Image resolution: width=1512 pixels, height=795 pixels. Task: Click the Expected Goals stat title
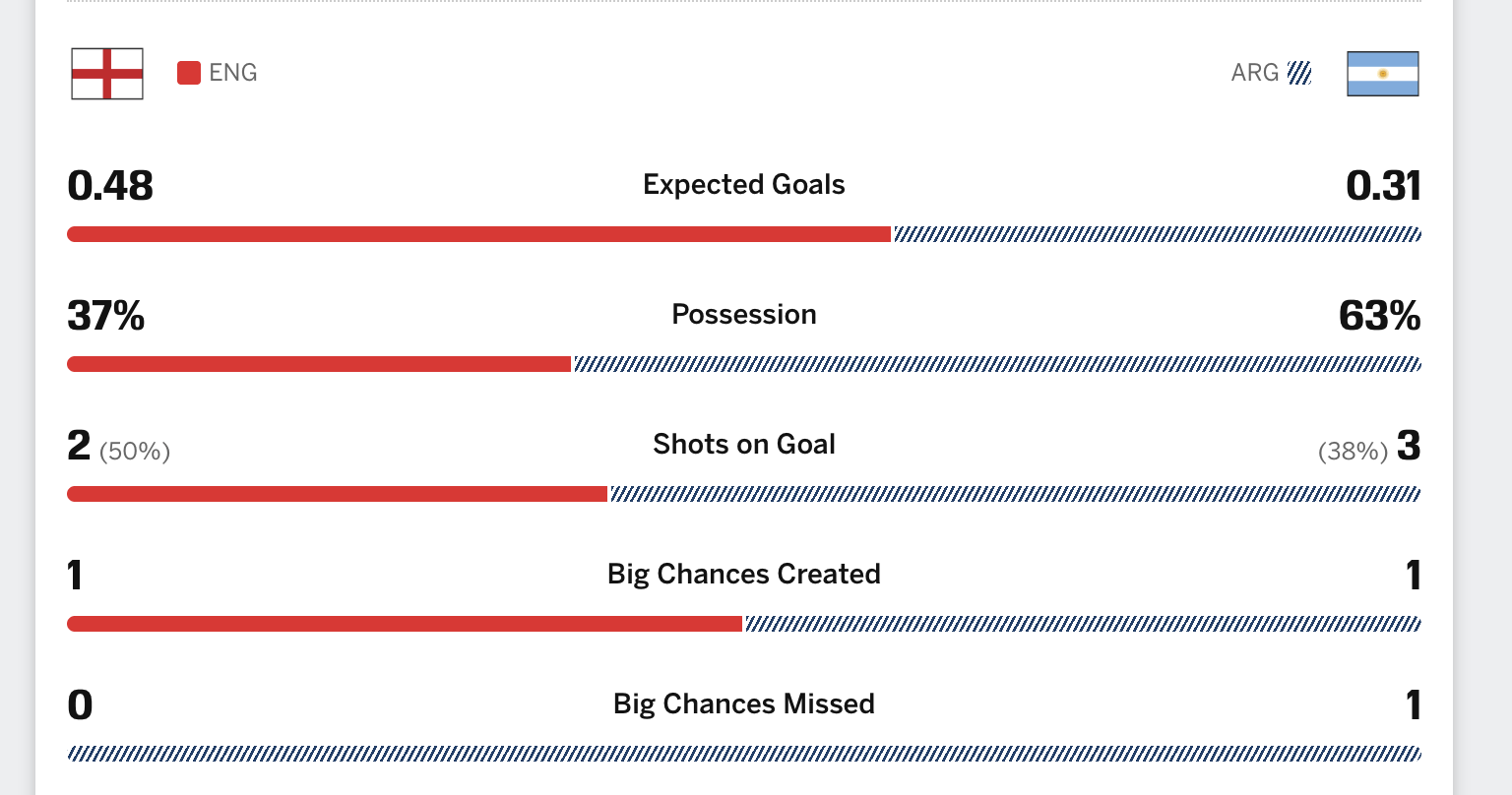pyautogui.click(x=744, y=185)
